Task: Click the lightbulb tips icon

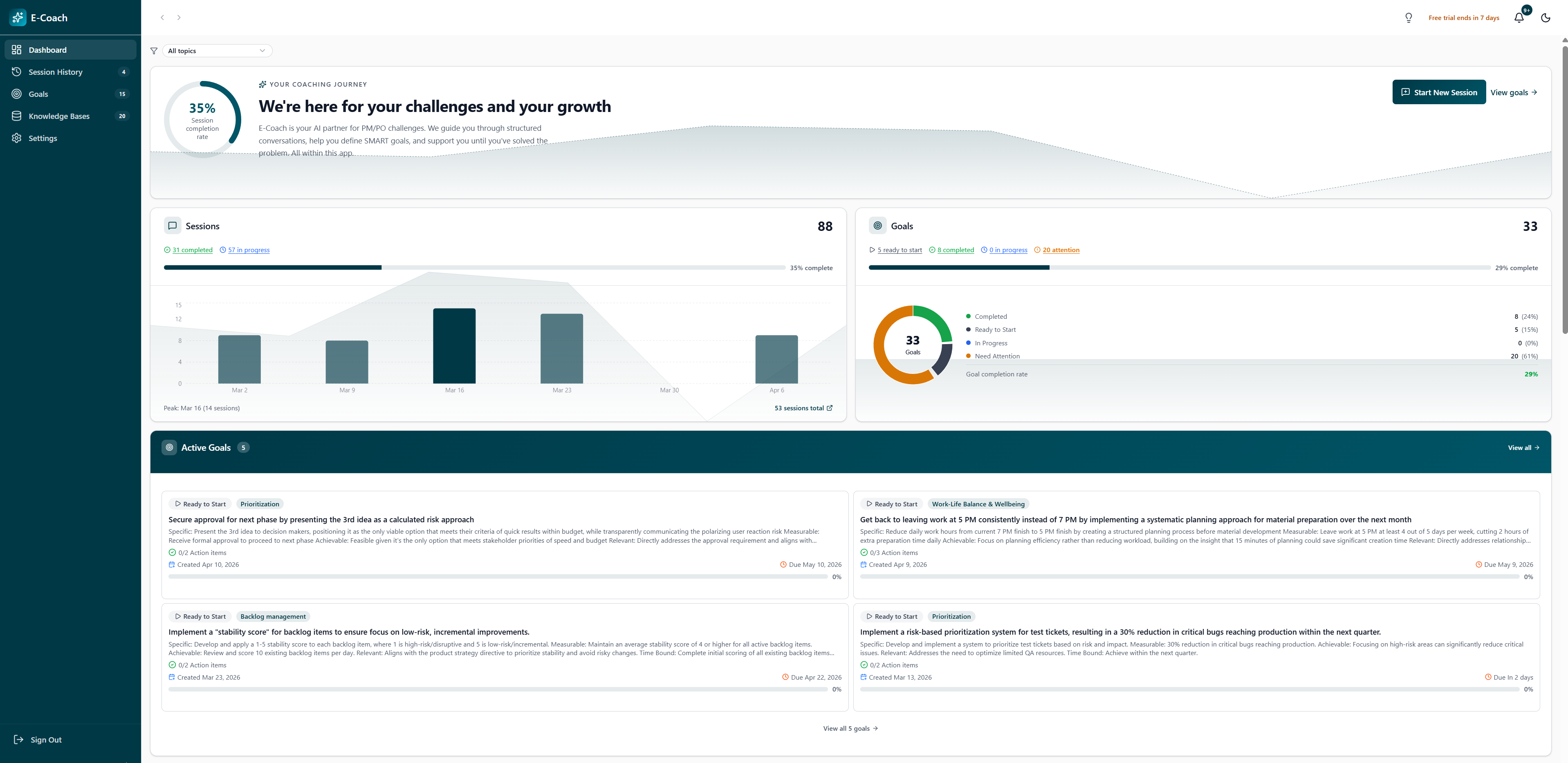Action: tap(1409, 18)
